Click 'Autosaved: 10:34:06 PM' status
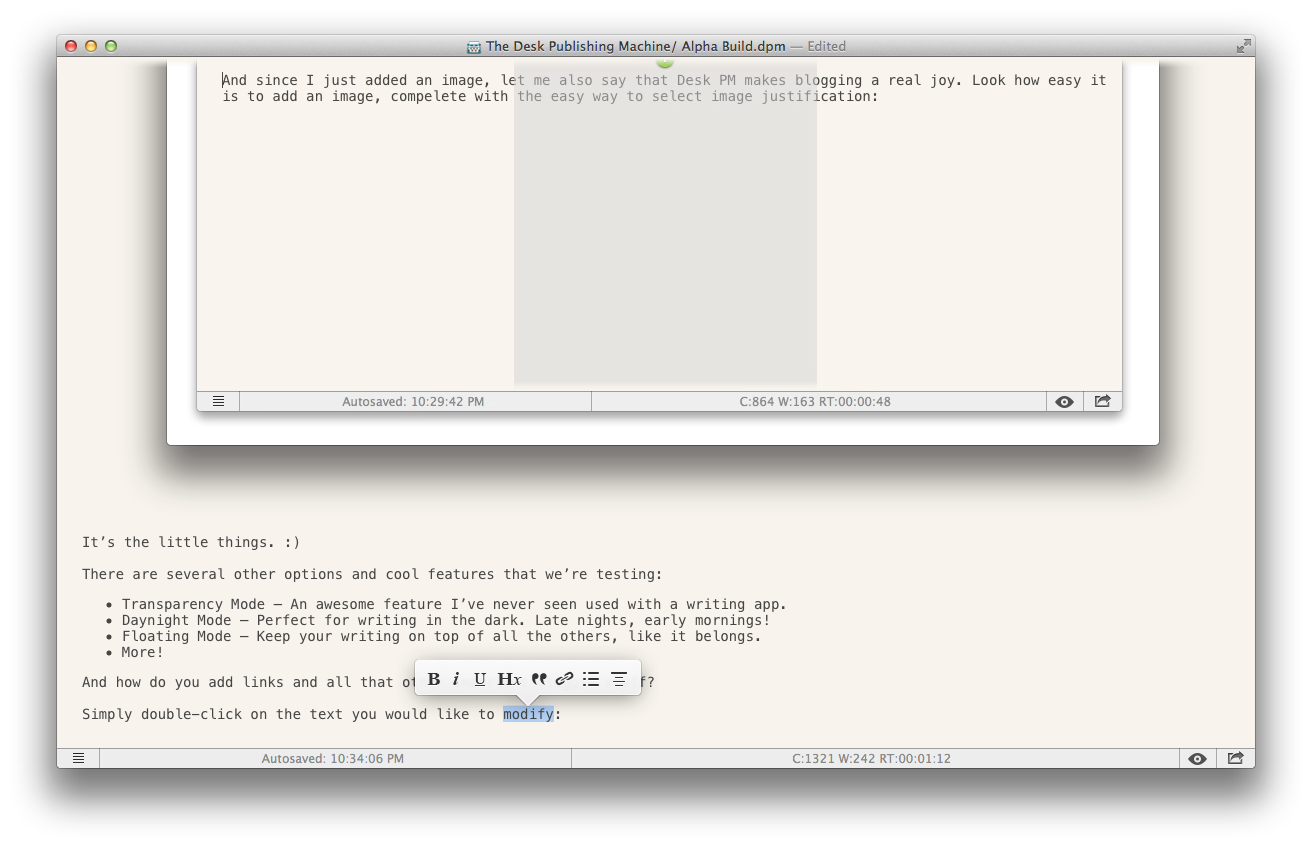 click(x=333, y=759)
